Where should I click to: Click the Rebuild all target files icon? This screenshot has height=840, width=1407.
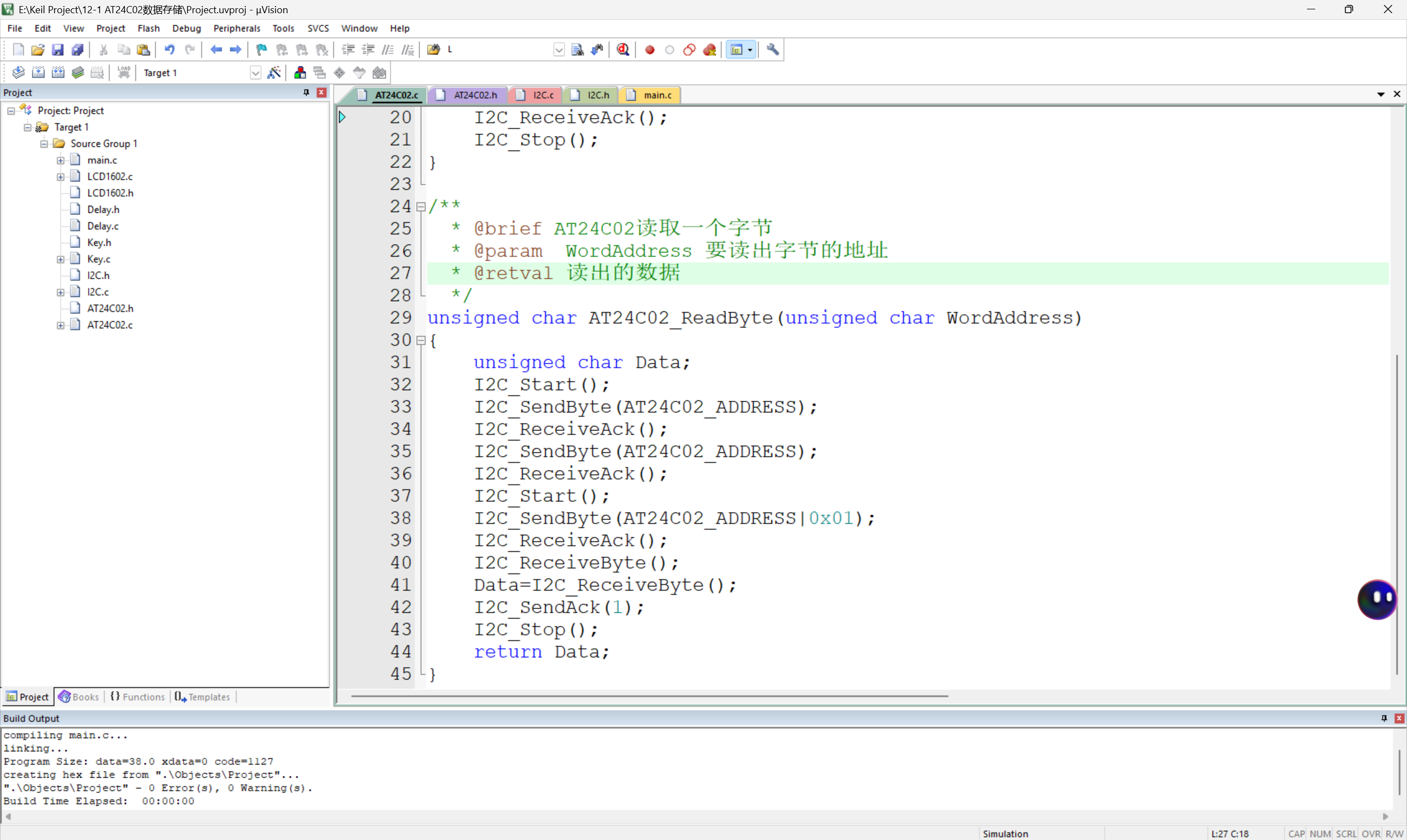[58, 73]
